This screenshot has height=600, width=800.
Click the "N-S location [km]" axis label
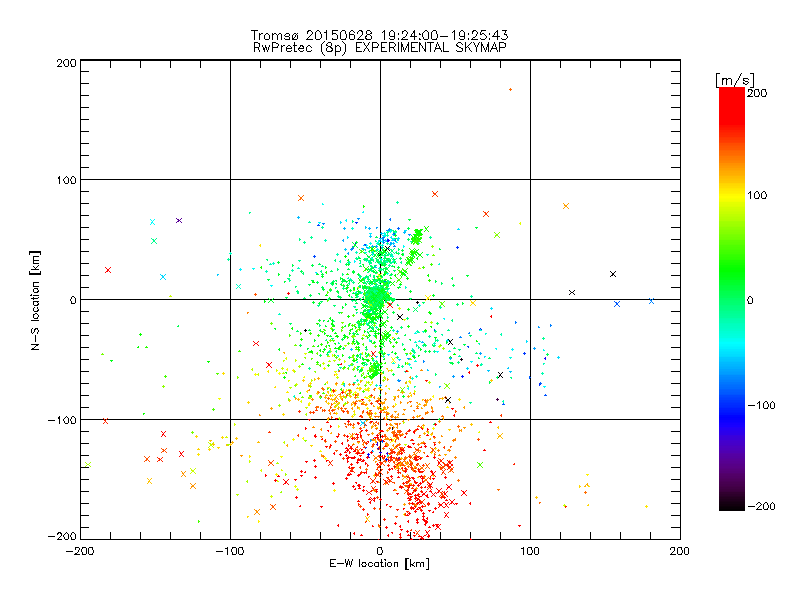click(35, 300)
